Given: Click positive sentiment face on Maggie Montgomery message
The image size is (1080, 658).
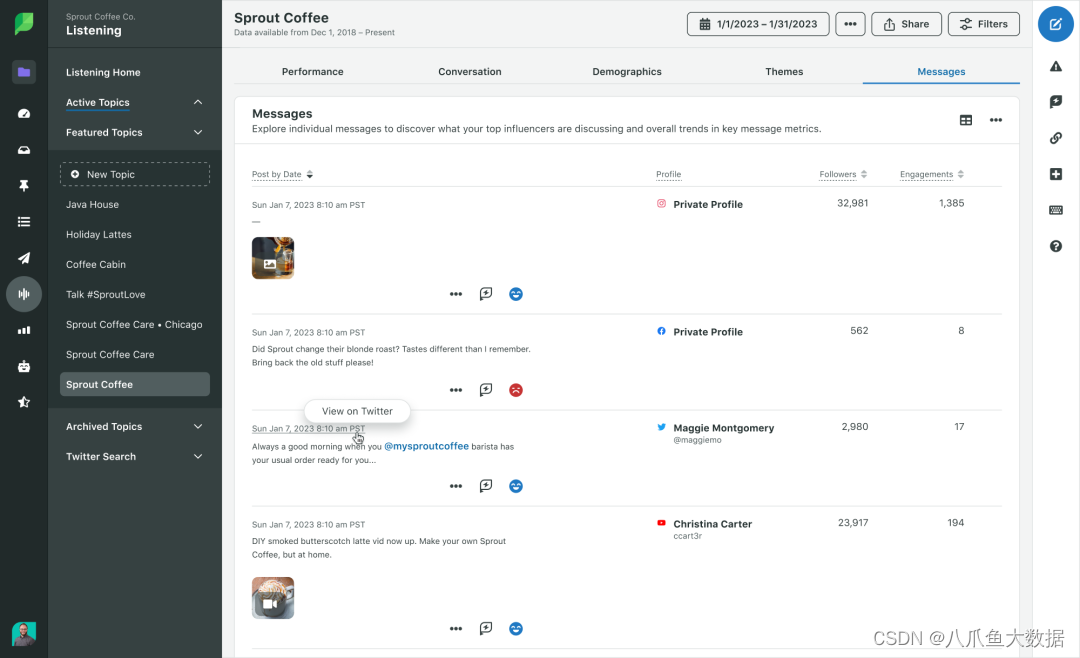Looking at the screenshot, I should (x=516, y=486).
